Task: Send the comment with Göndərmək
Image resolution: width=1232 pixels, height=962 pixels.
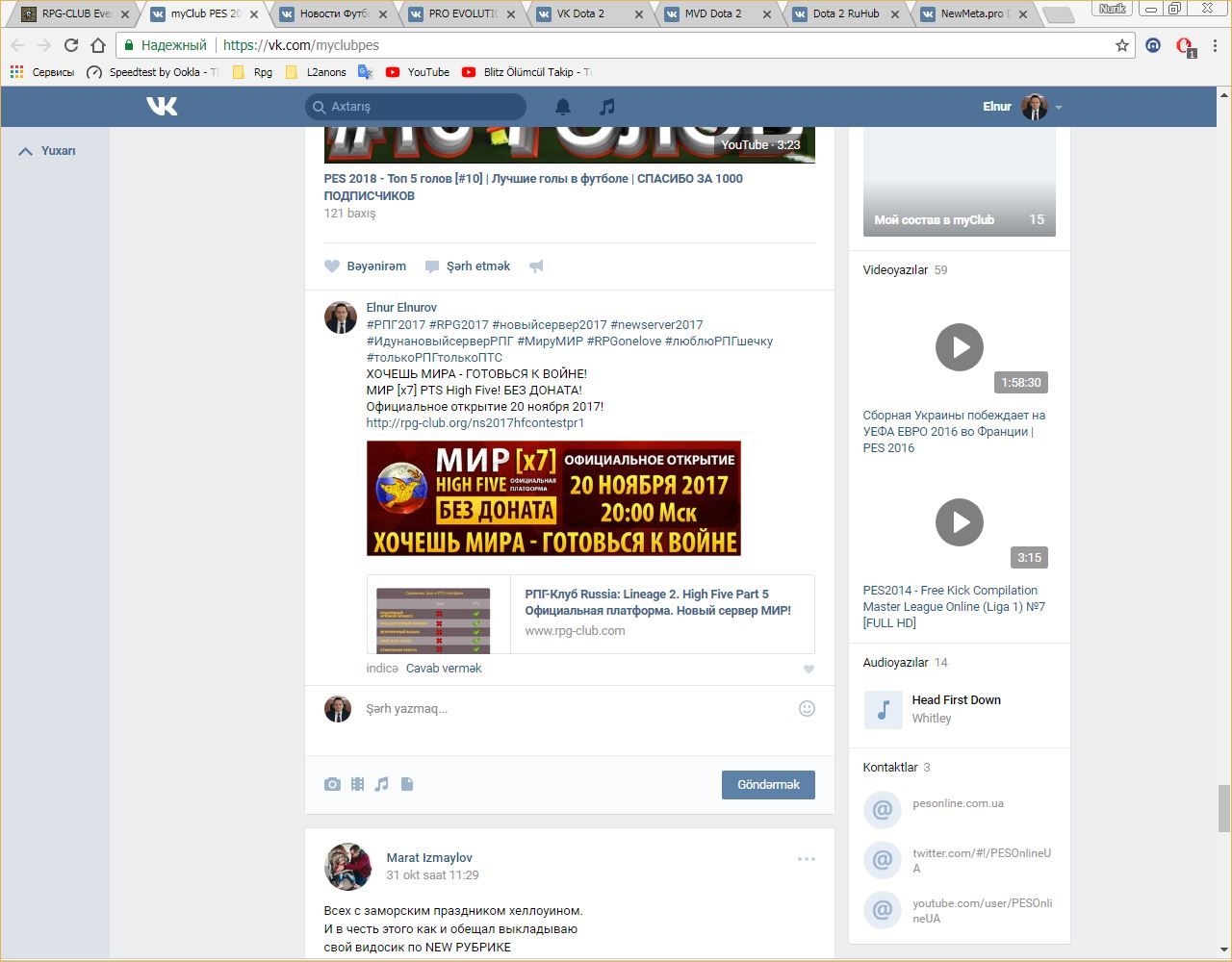Action: point(768,785)
